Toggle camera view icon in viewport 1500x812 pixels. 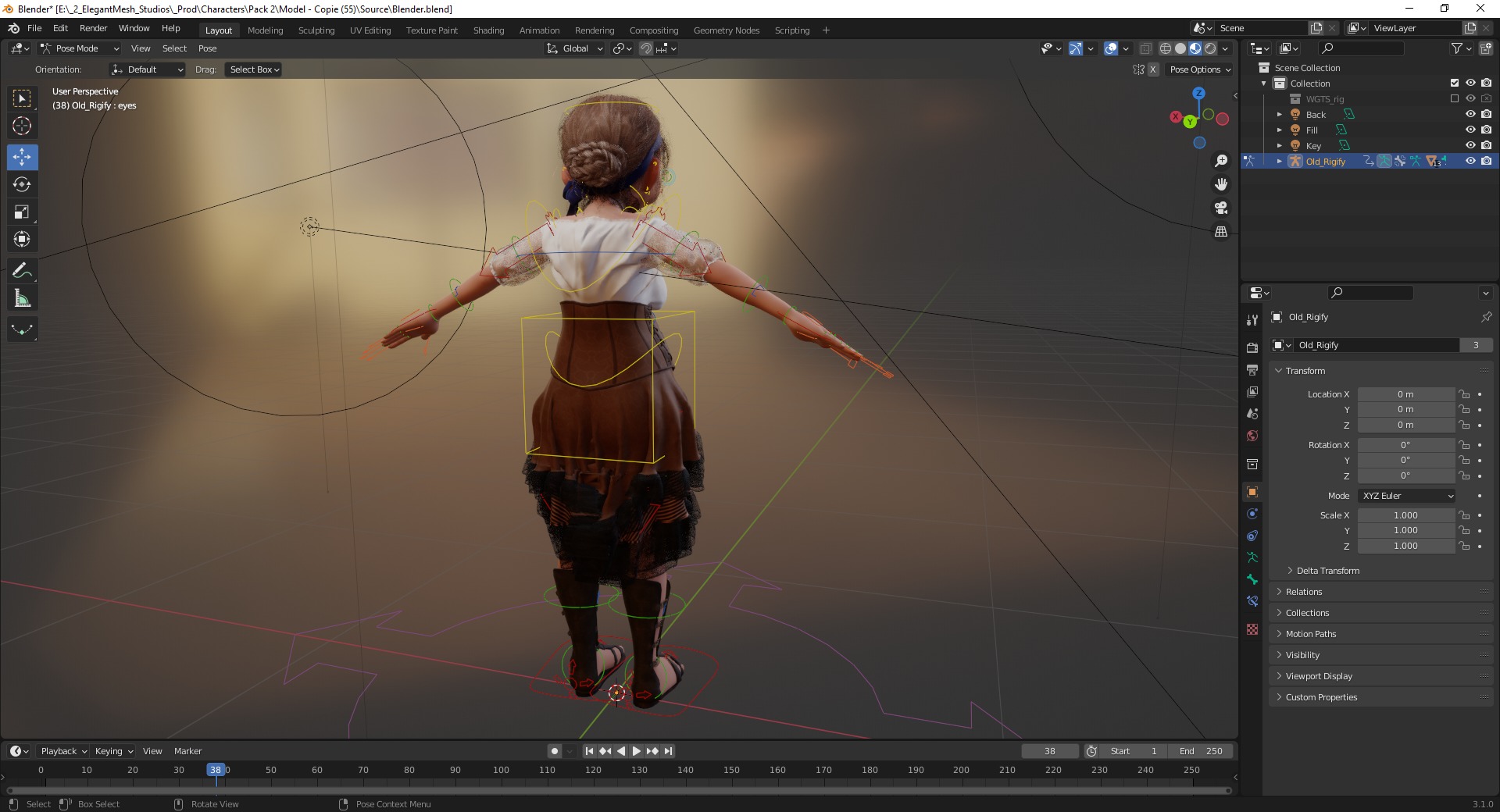pyautogui.click(x=1221, y=208)
